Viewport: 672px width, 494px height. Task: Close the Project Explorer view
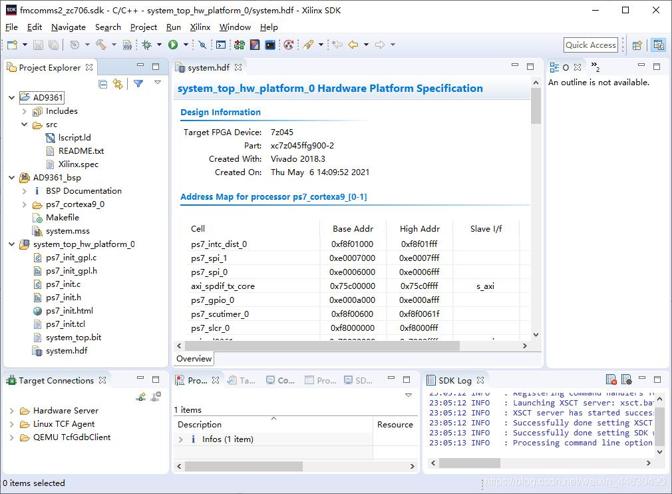point(89,67)
